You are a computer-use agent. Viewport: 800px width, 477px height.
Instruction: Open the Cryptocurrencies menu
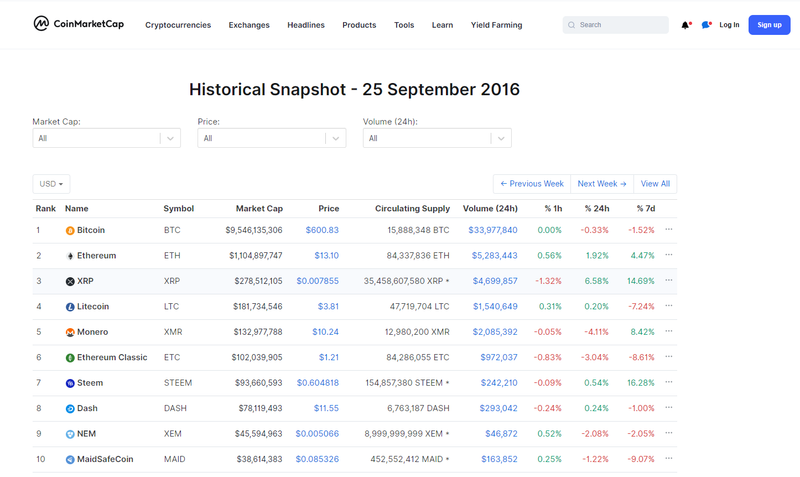[x=178, y=25]
